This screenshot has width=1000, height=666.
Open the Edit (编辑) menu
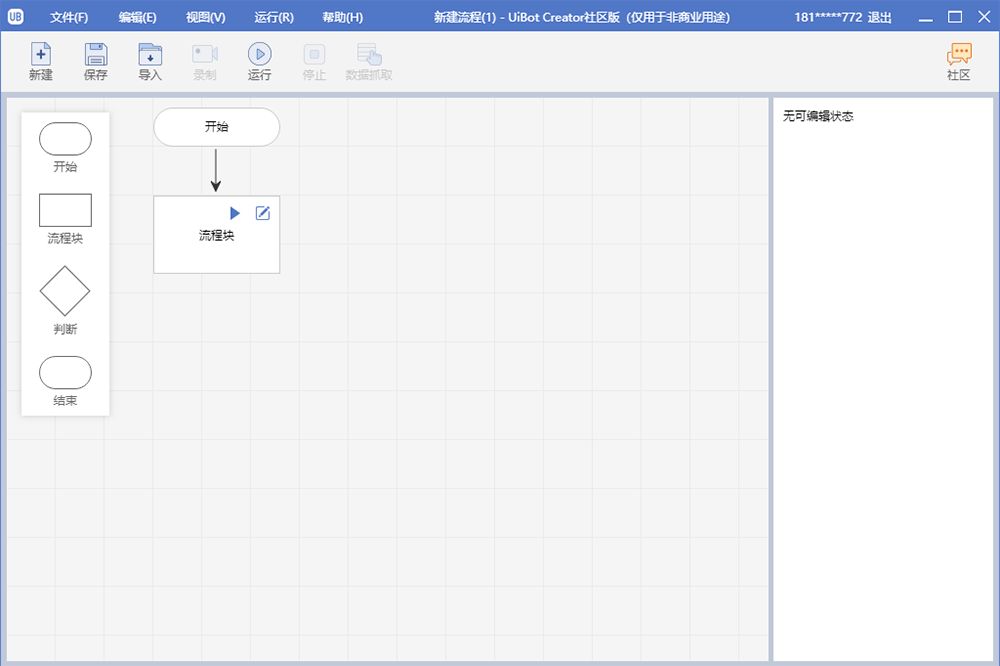pos(137,17)
